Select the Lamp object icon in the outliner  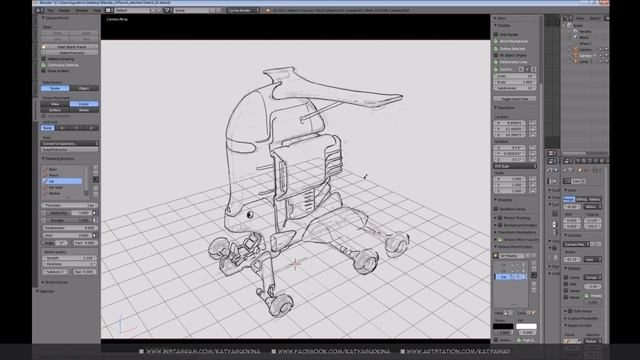576,61
